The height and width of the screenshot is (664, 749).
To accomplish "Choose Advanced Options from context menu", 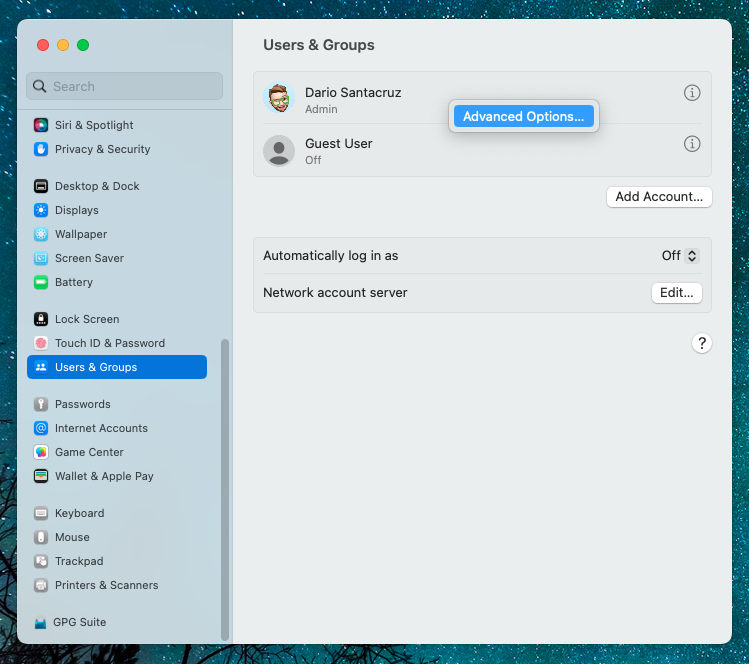I will coord(524,117).
